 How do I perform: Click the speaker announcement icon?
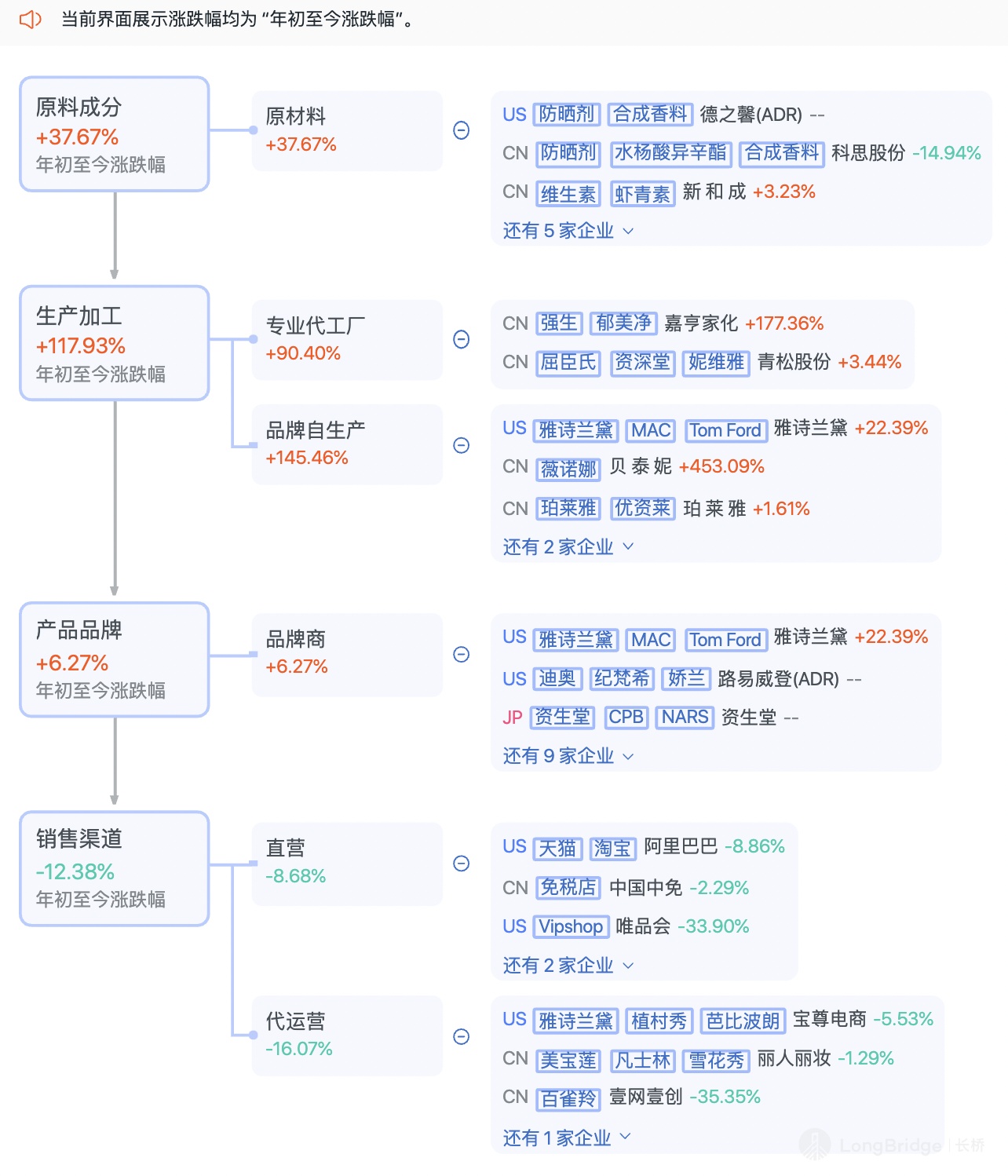[x=30, y=20]
